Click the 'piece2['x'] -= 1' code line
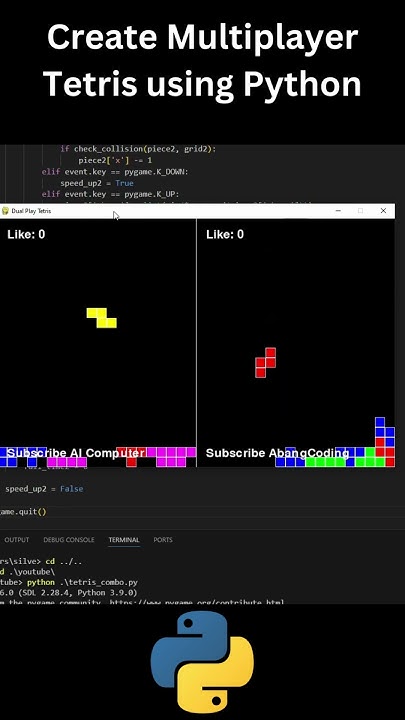Screen dimensions: 405x720 pos(115,161)
